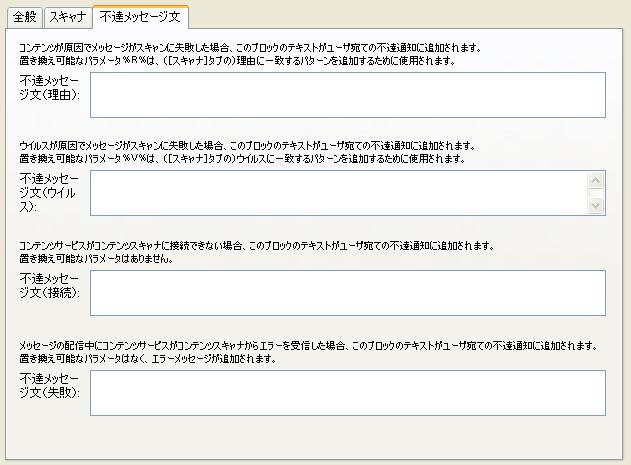Click text 置き換え可能なパラメータはありません。
Image resolution: width=631 pixels, height=465 pixels.
tap(96, 259)
